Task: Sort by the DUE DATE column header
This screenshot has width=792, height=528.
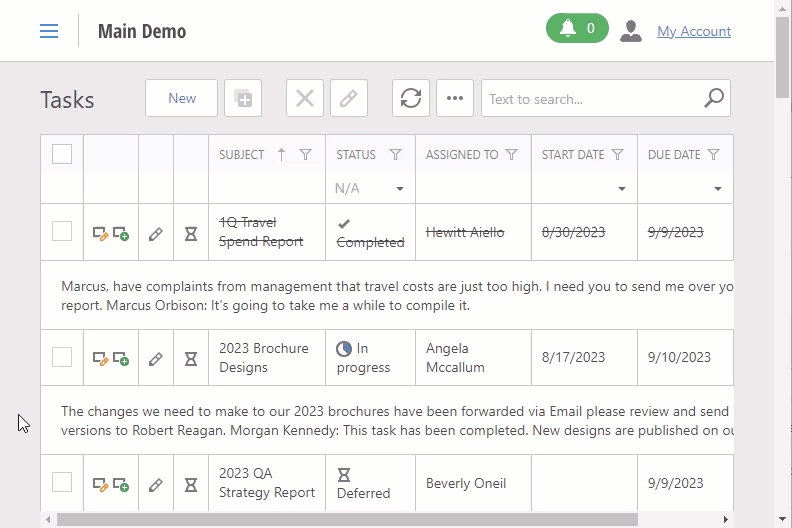Action: [x=674, y=155]
